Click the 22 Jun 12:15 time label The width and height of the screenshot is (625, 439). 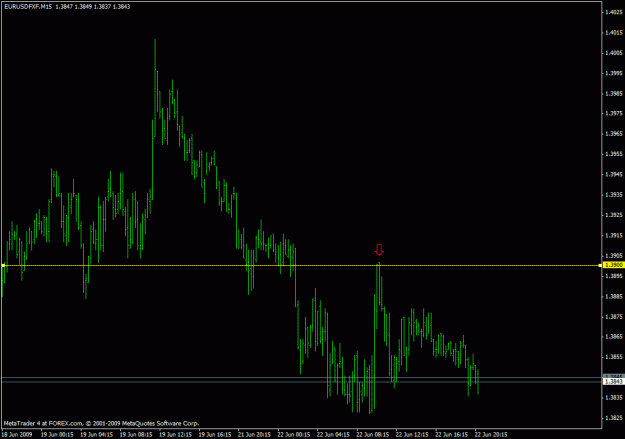[412, 434]
